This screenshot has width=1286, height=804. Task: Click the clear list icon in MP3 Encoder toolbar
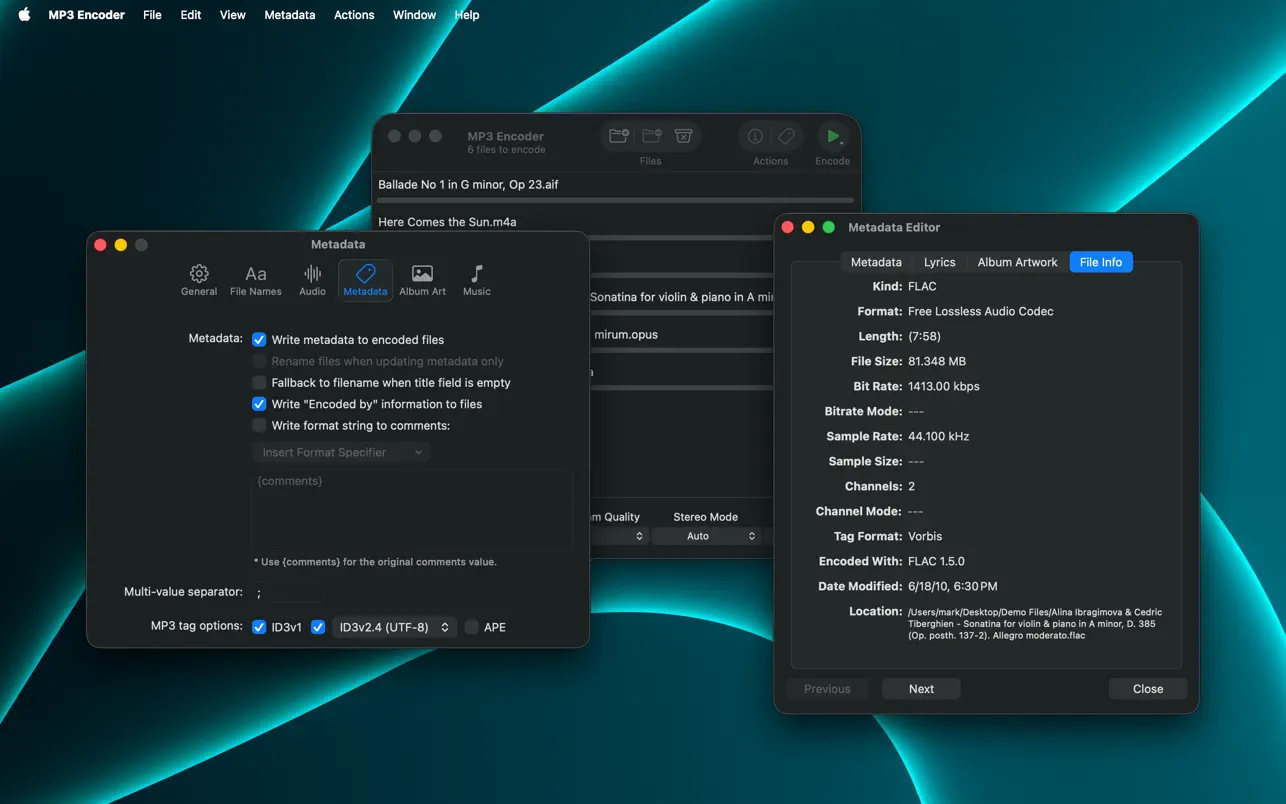pyautogui.click(x=683, y=136)
